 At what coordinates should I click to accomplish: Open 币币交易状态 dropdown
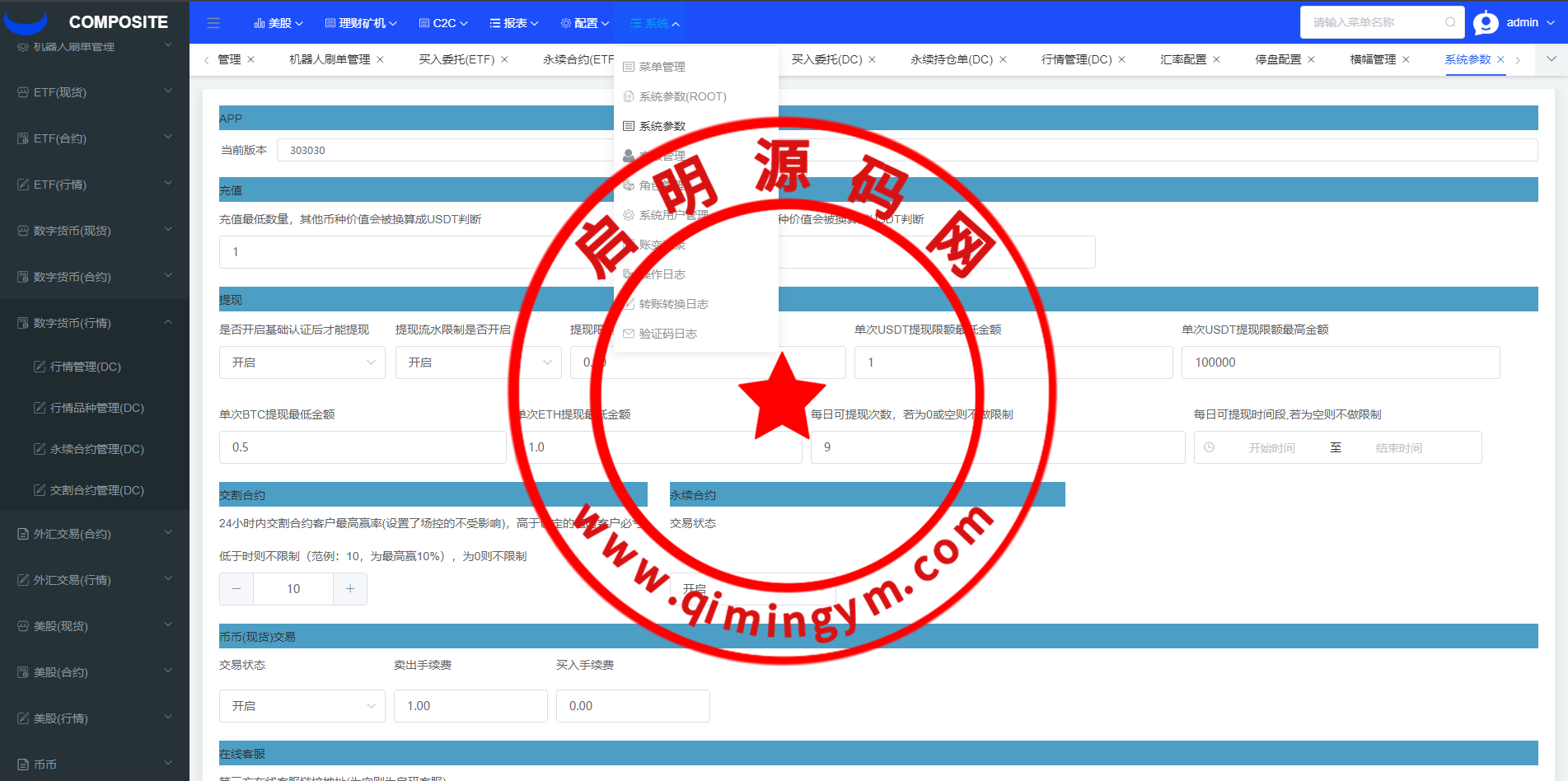(x=302, y=706)
